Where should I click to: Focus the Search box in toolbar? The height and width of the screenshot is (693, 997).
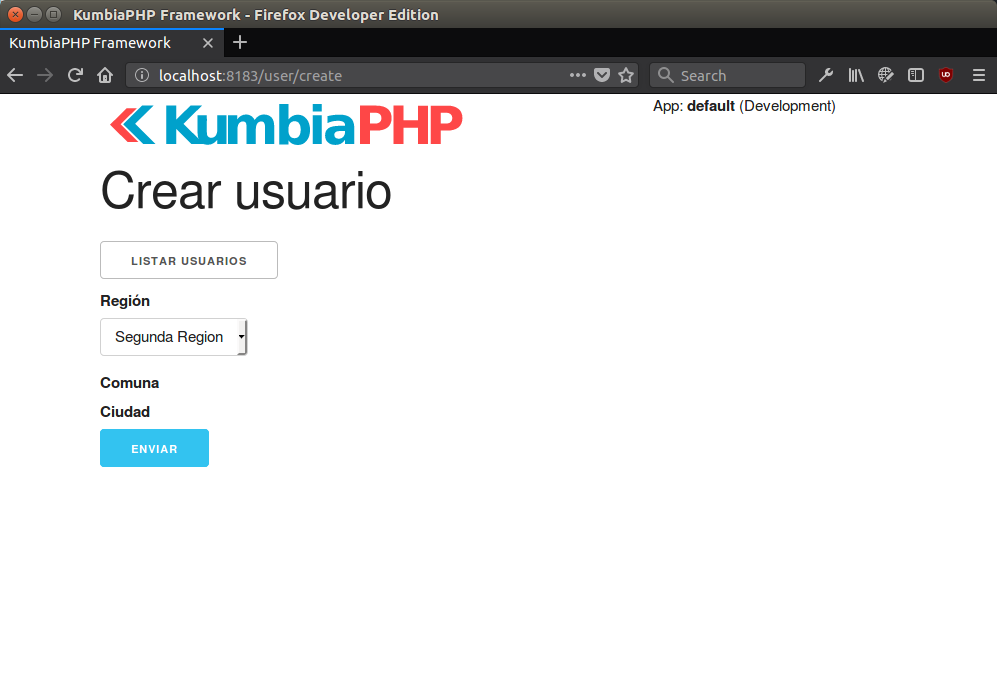(x=727, y=76)
